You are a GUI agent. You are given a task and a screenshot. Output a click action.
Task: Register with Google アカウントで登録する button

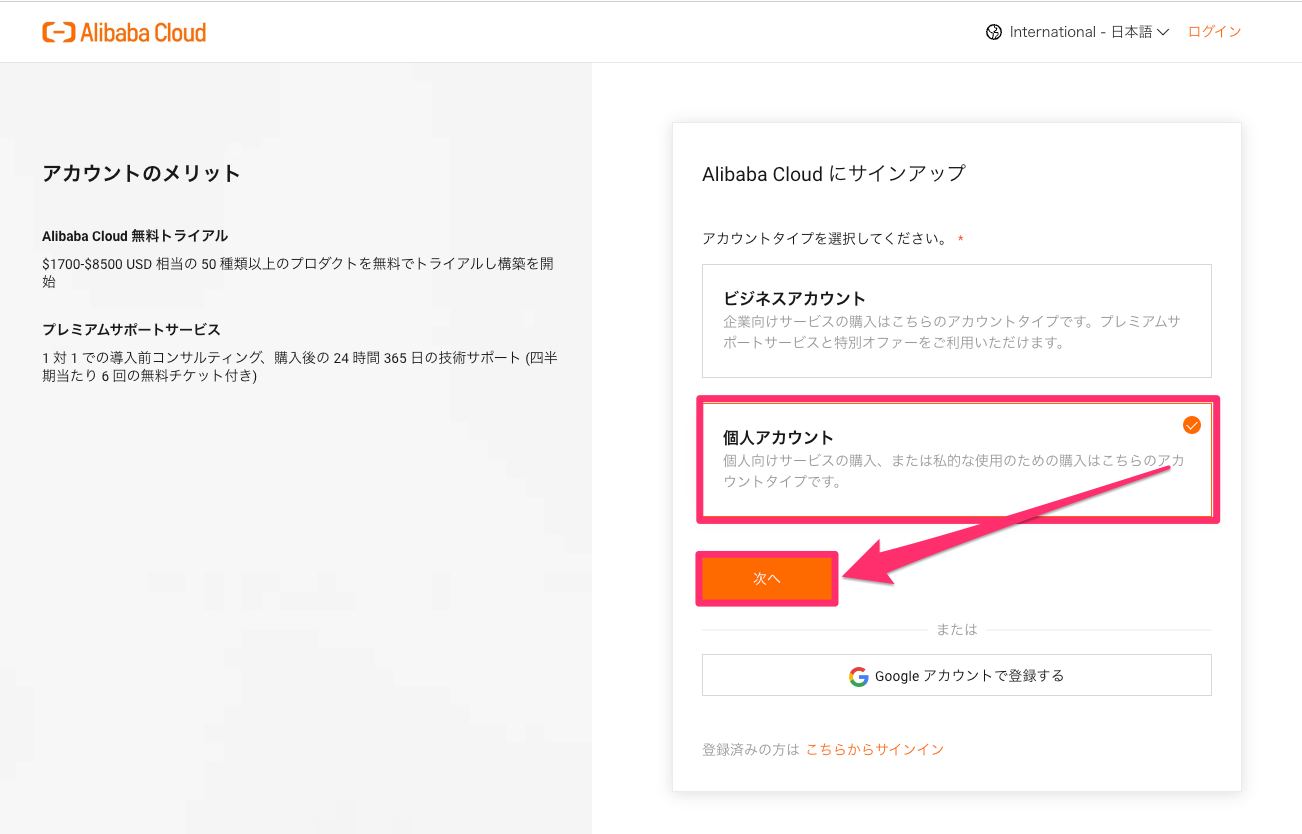(x=957, y=675)
